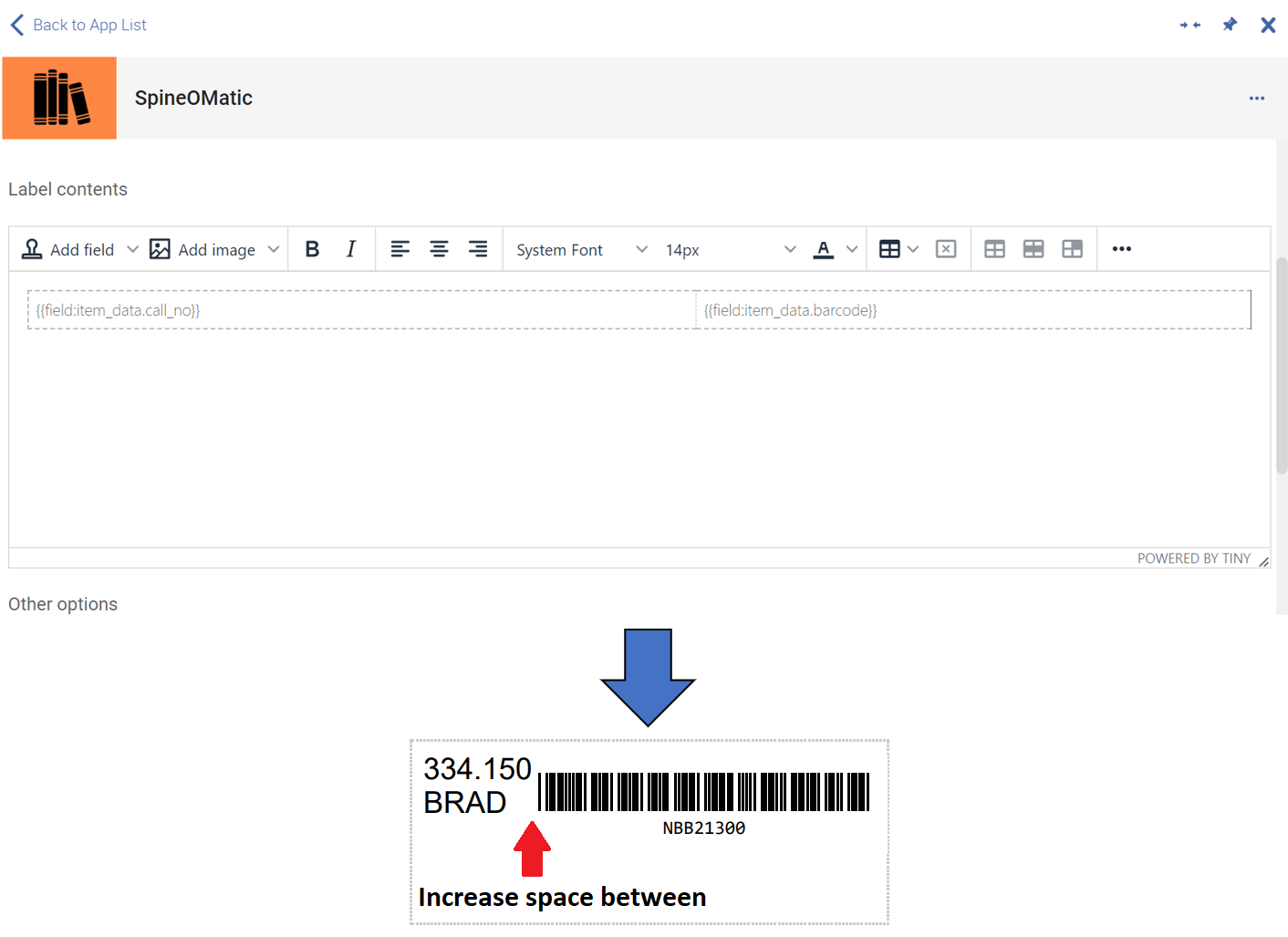Click the delete table icon

tap(946, 248)
